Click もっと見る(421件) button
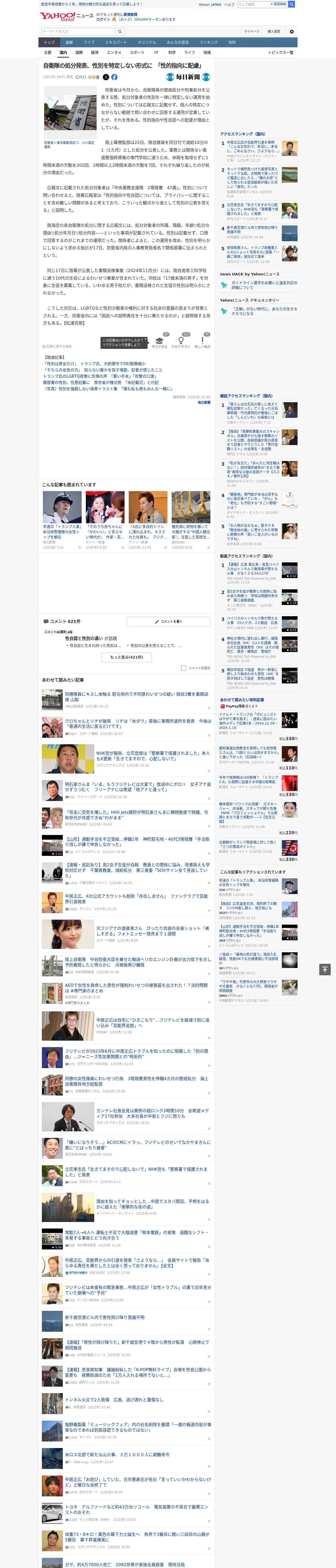 click(x=127, y=658)
